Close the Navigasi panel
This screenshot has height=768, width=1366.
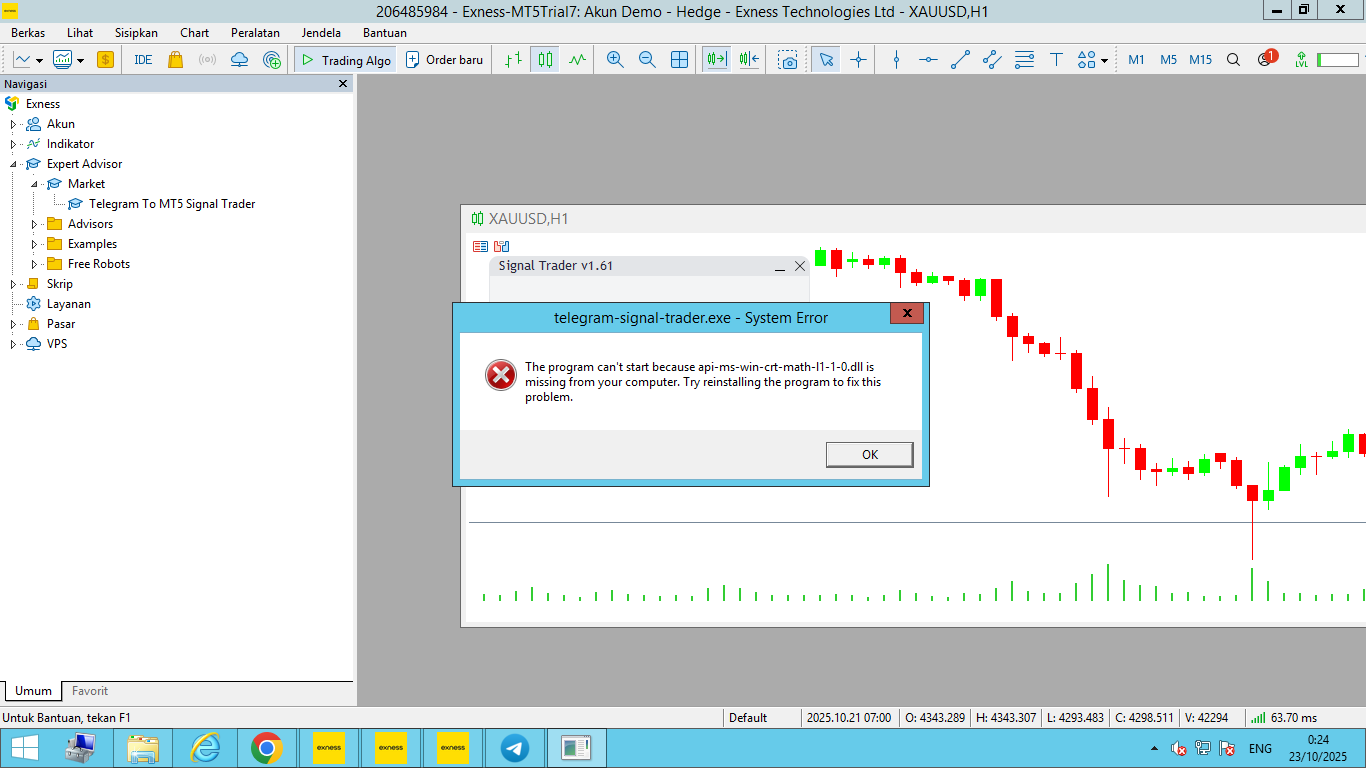(343, 84)
